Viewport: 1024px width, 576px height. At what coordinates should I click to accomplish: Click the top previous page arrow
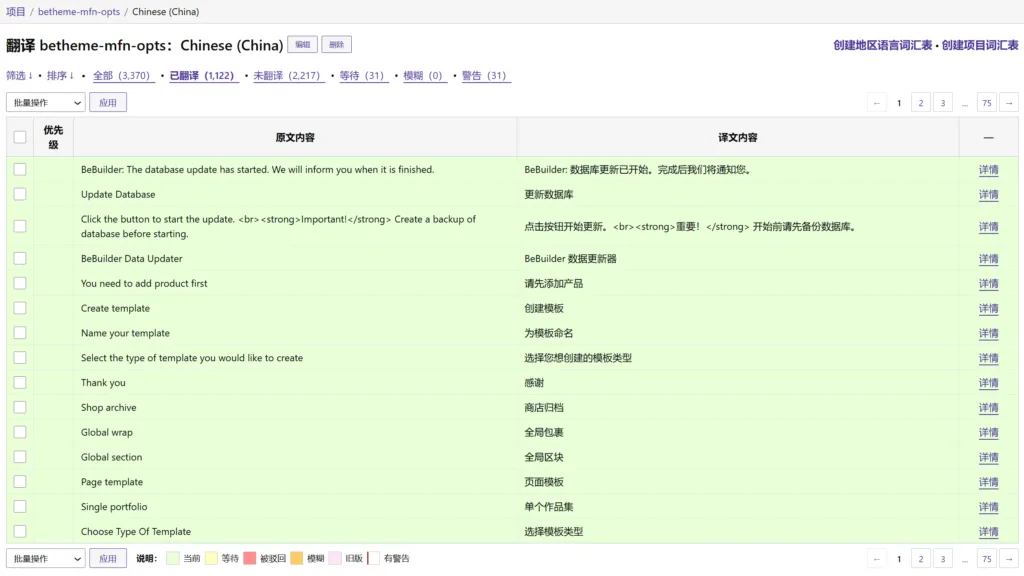tap(877, 102)
